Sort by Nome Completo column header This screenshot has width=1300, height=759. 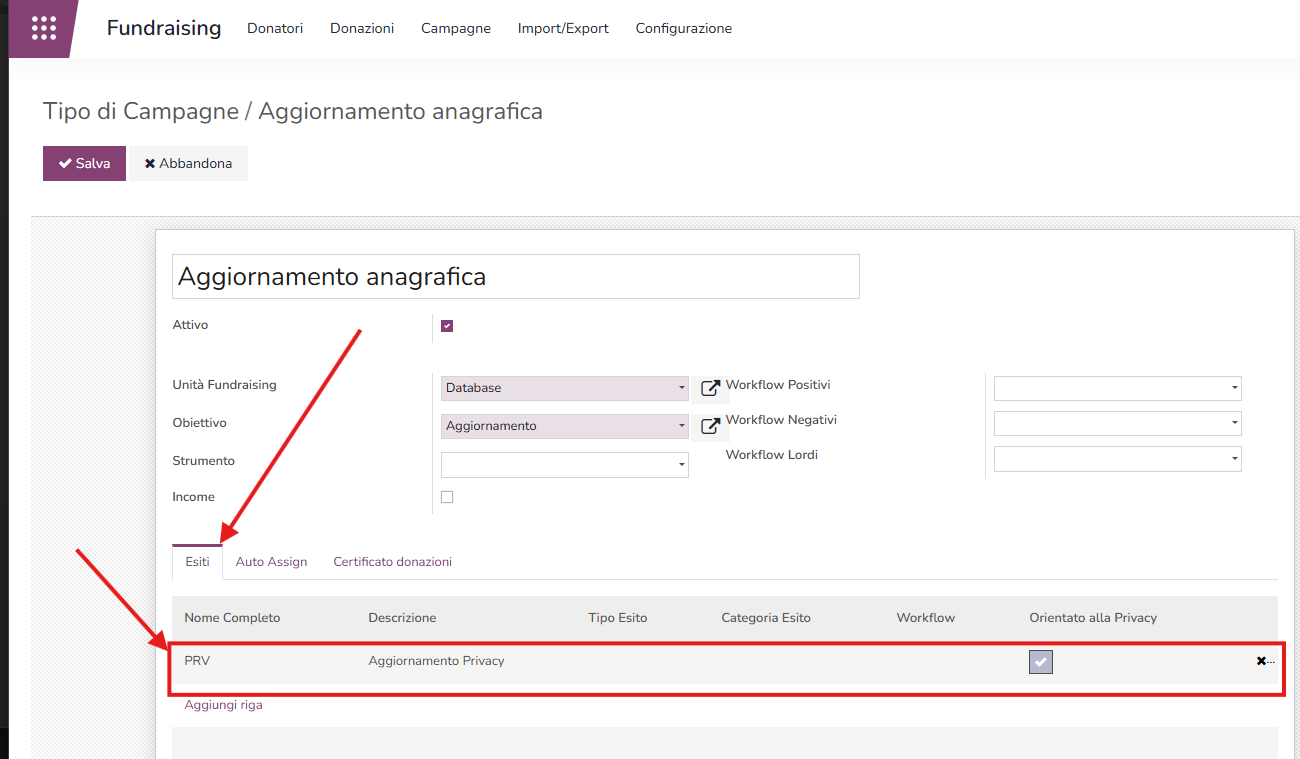(x=232, y=618)
